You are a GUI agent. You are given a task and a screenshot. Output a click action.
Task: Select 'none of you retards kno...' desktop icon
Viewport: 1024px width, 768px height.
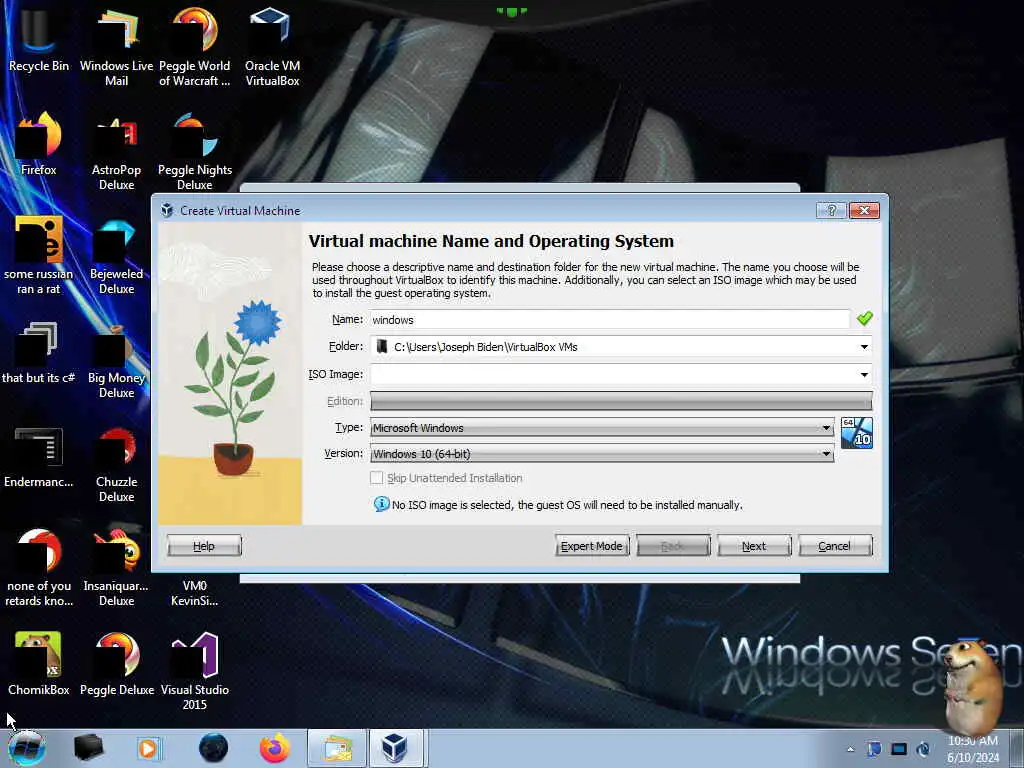click(39, 568)
